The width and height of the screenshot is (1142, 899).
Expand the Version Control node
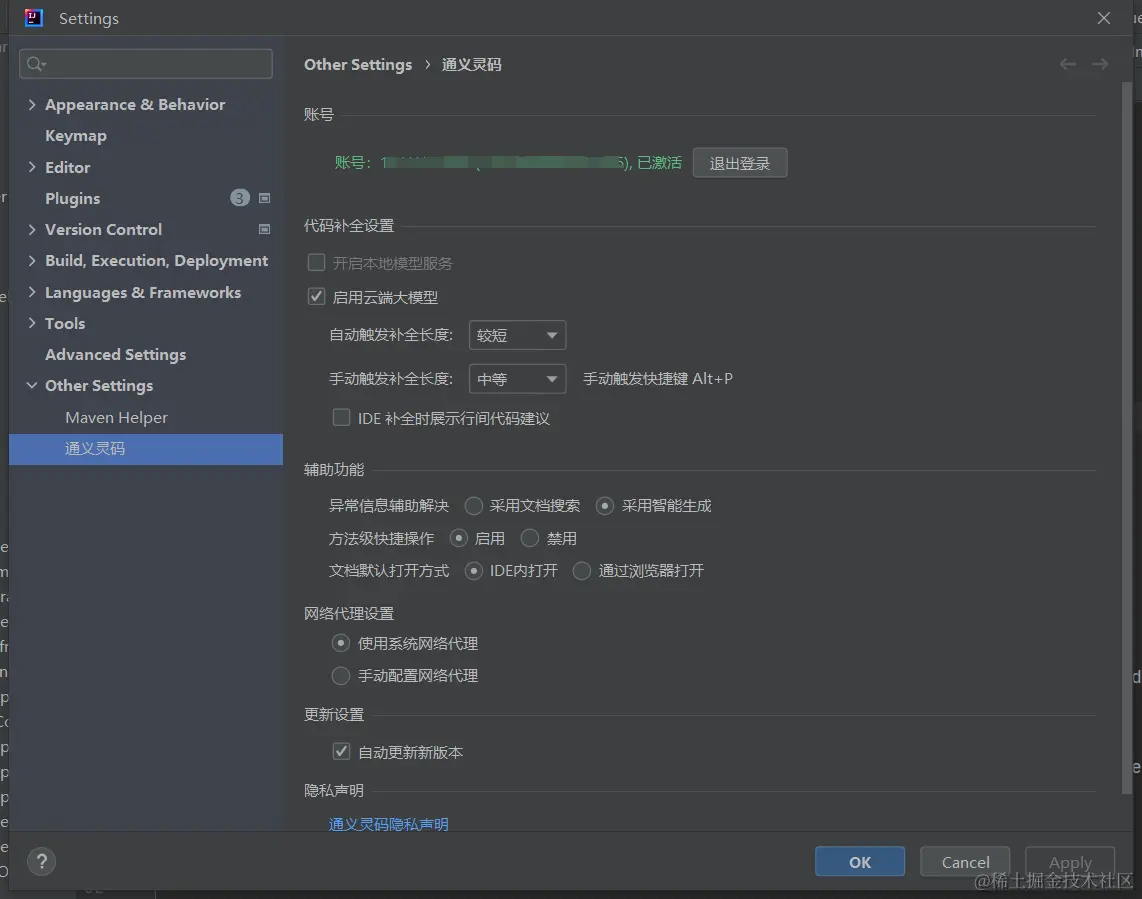31,229
